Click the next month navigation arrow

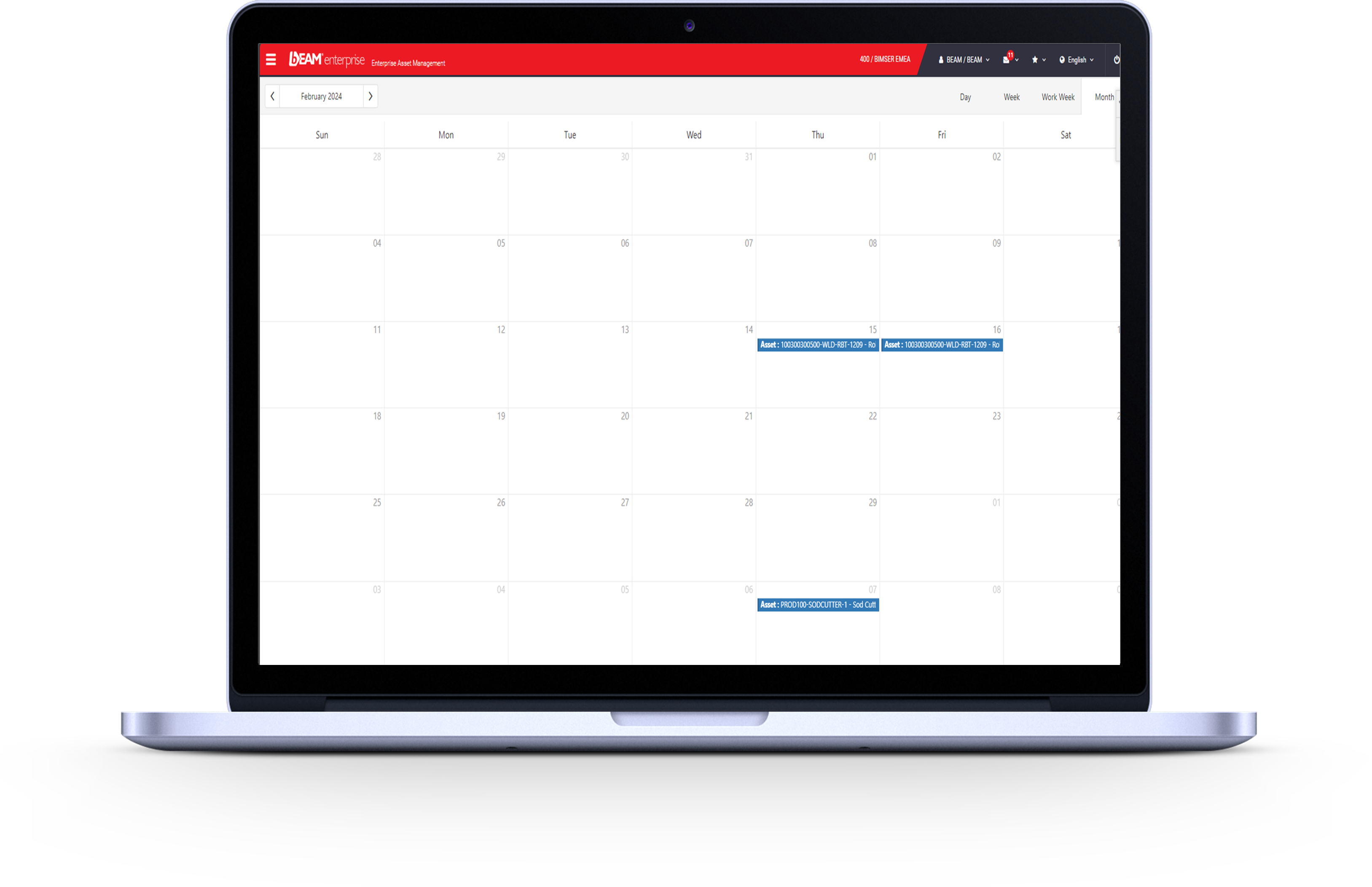[371, 96]
